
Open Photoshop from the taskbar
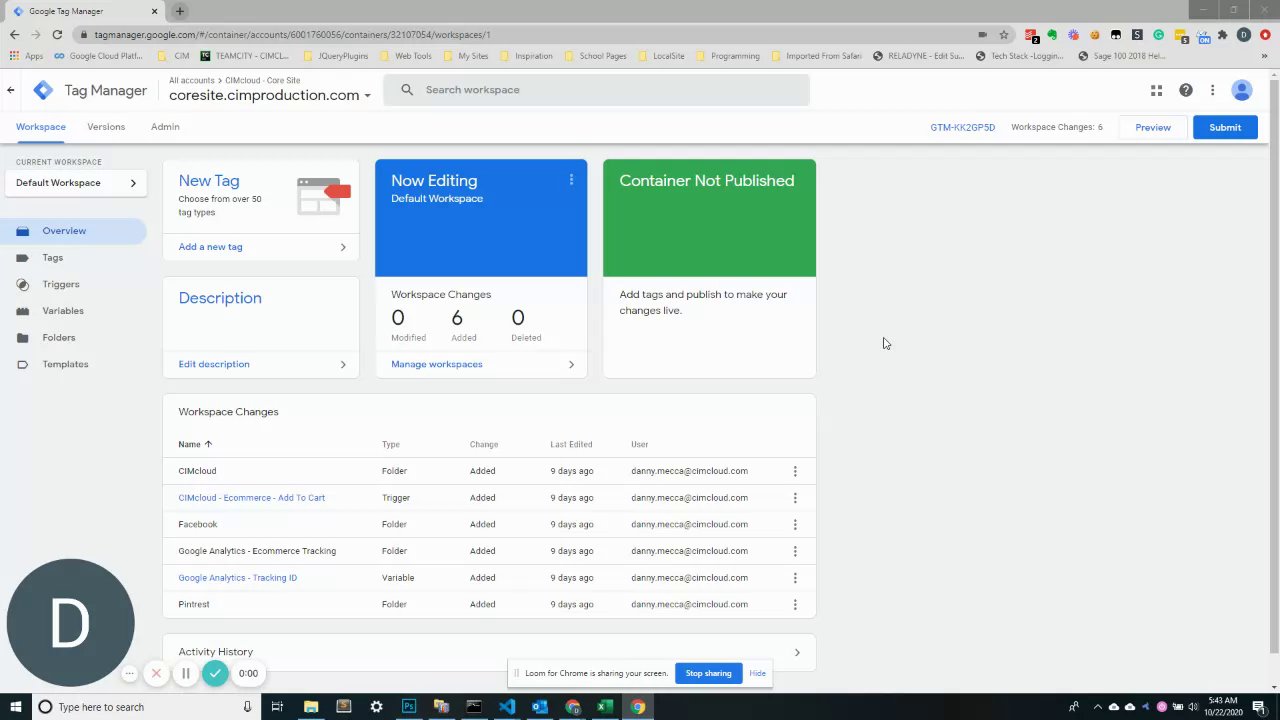(409, 707)
